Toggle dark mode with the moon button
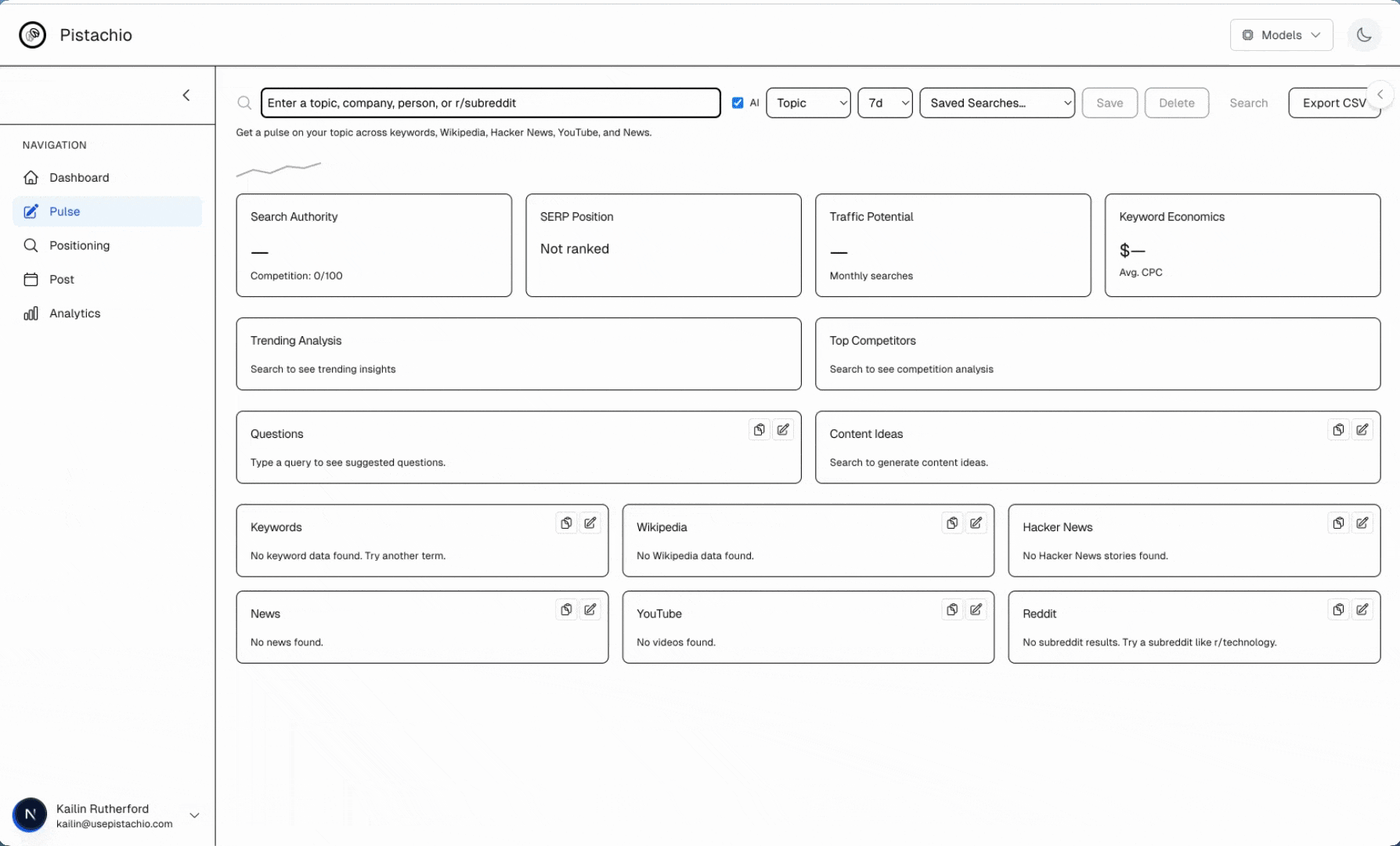 tap(1364, 34)
